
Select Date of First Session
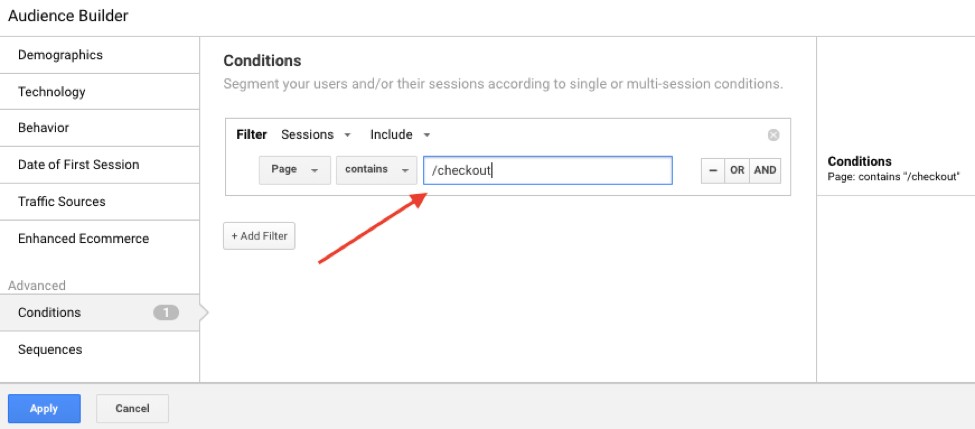(x=78, y=165)
